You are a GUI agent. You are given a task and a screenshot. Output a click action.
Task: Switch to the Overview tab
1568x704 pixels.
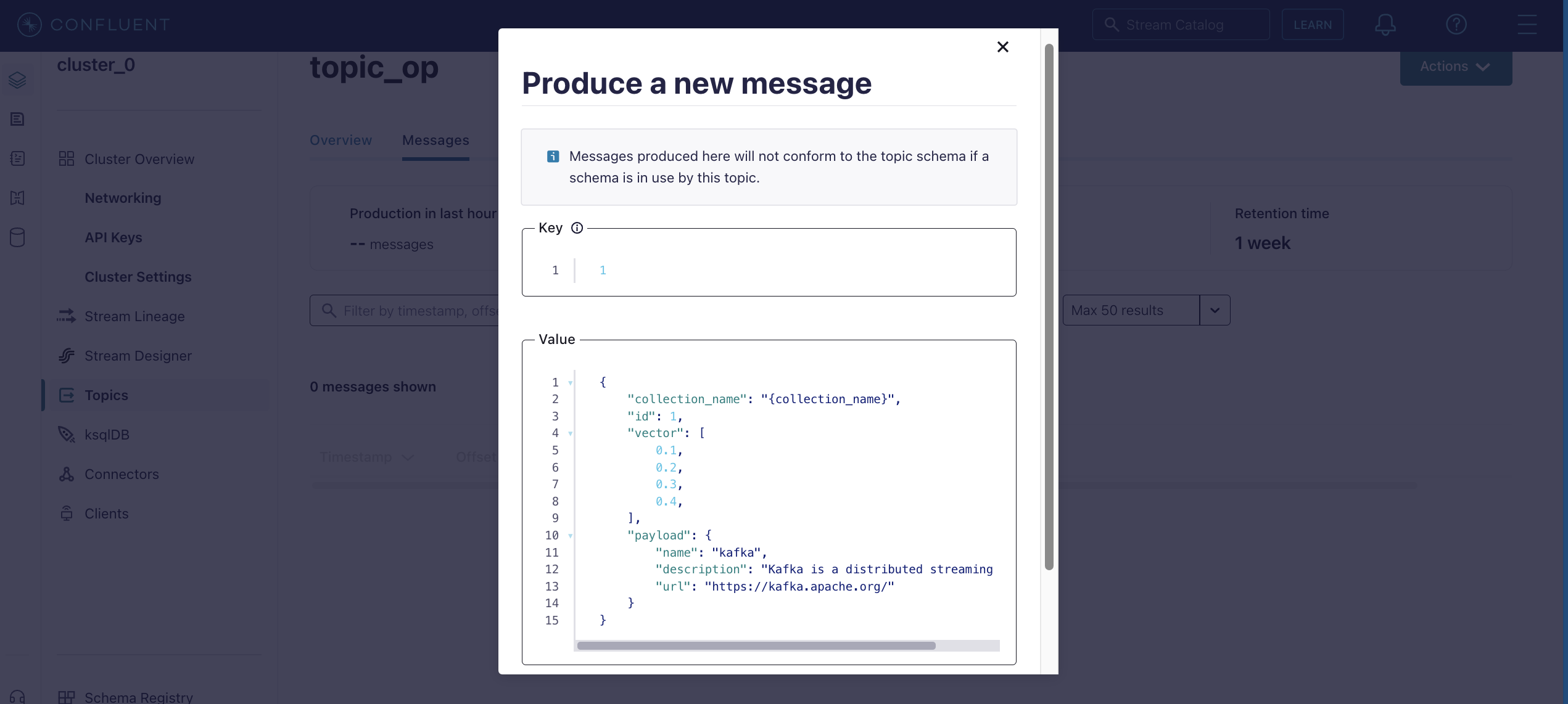pyautogui.click(x=340, y=140)
